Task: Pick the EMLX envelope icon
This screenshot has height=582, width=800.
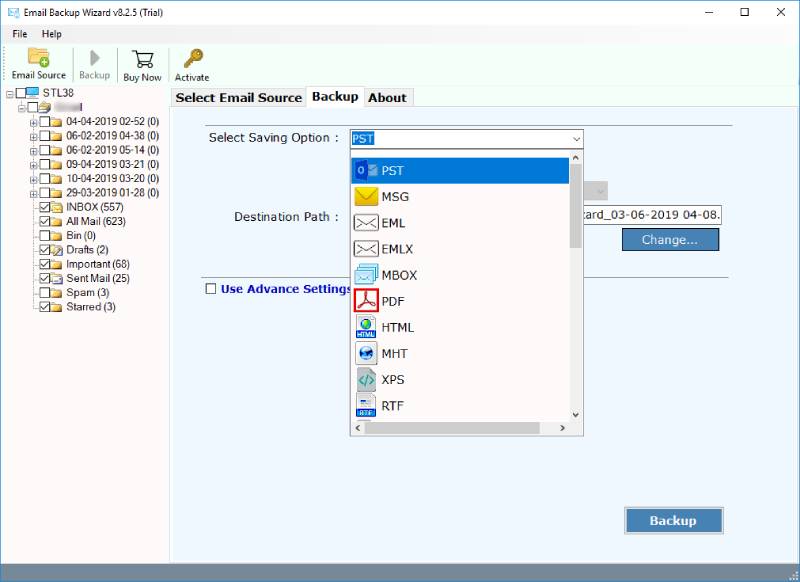Action: [x=366, y=249]
